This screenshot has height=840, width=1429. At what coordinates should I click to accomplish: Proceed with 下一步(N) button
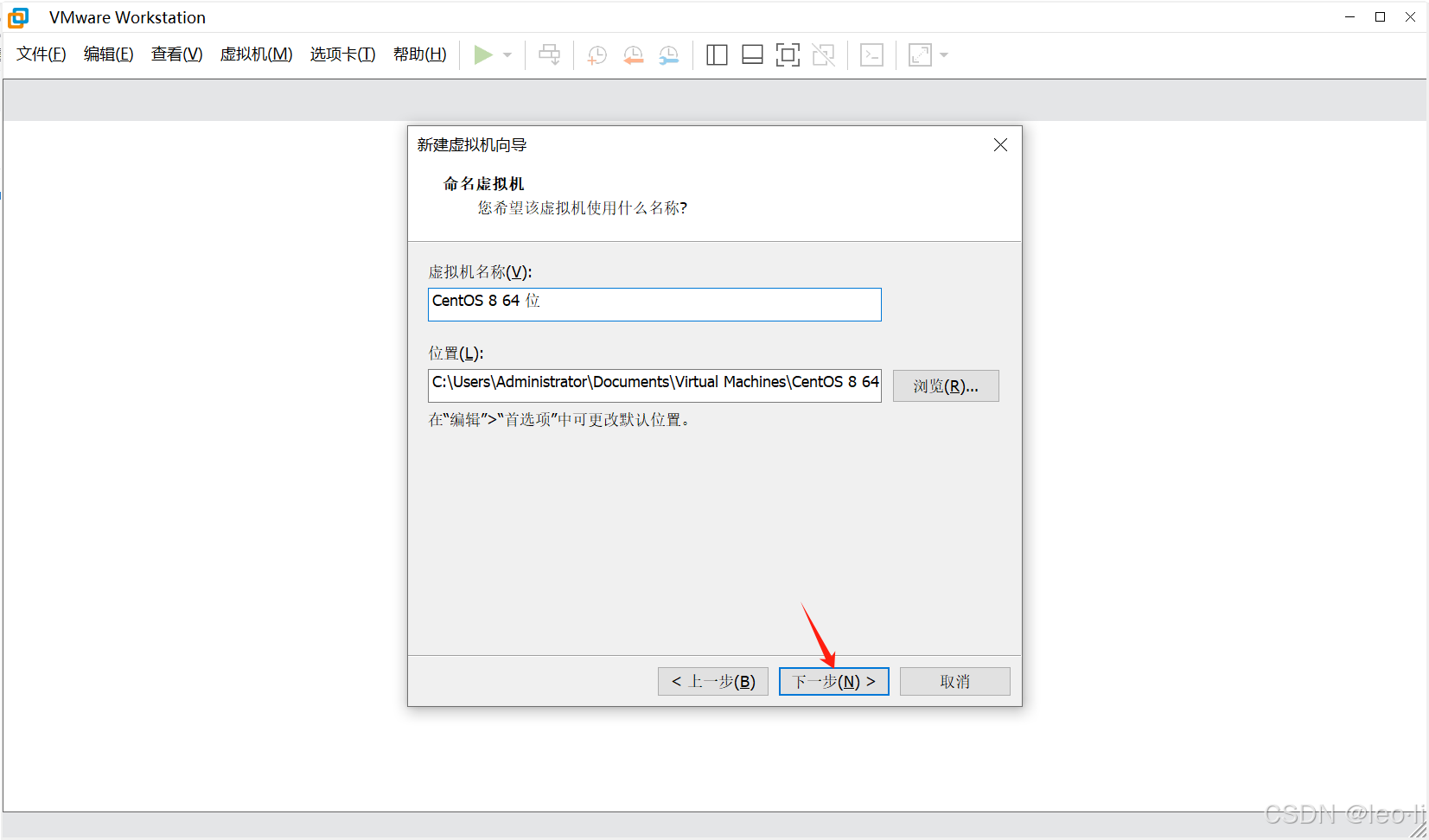(834, 681)
